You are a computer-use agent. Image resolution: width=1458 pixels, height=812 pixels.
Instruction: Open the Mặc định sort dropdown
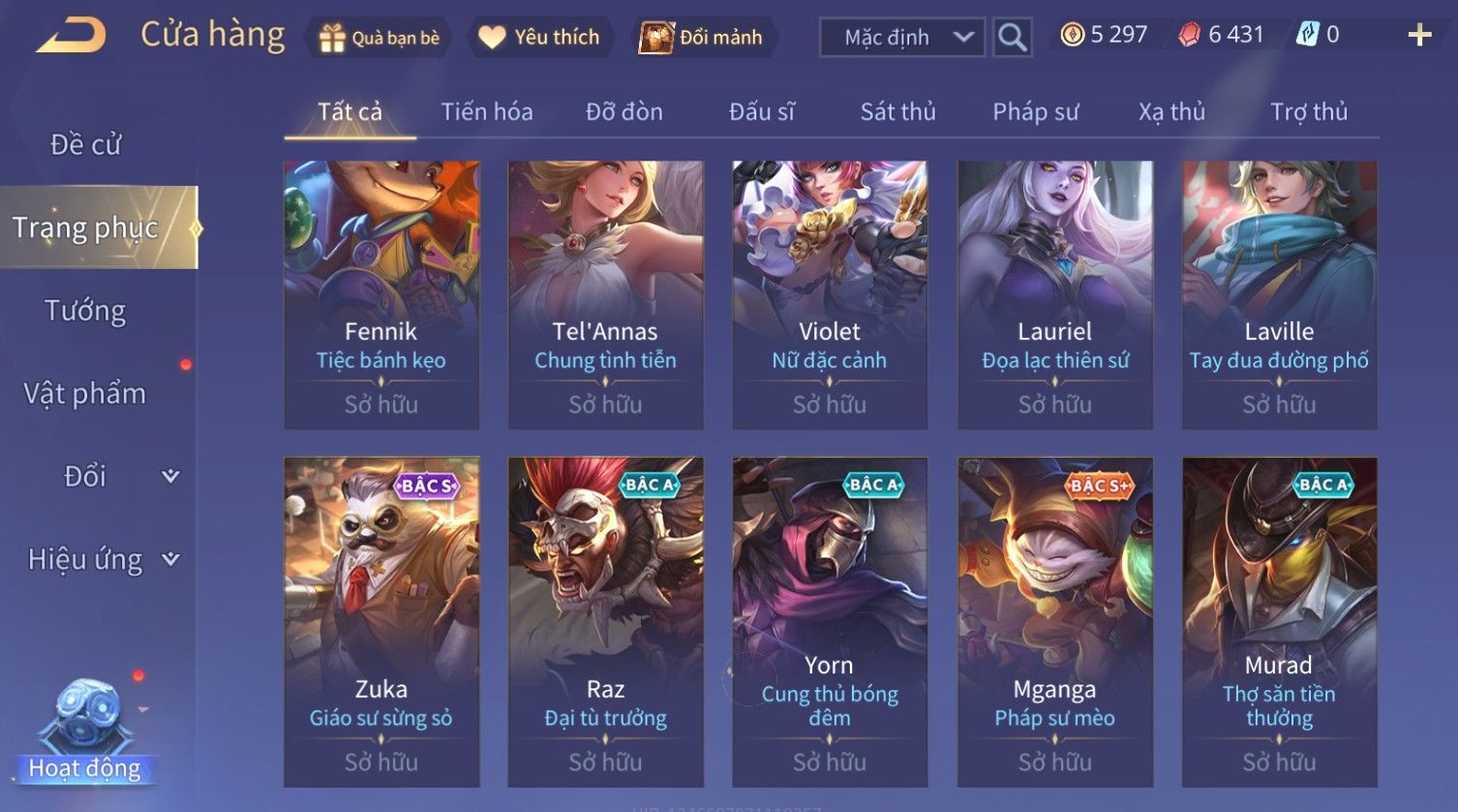point(902,38)
